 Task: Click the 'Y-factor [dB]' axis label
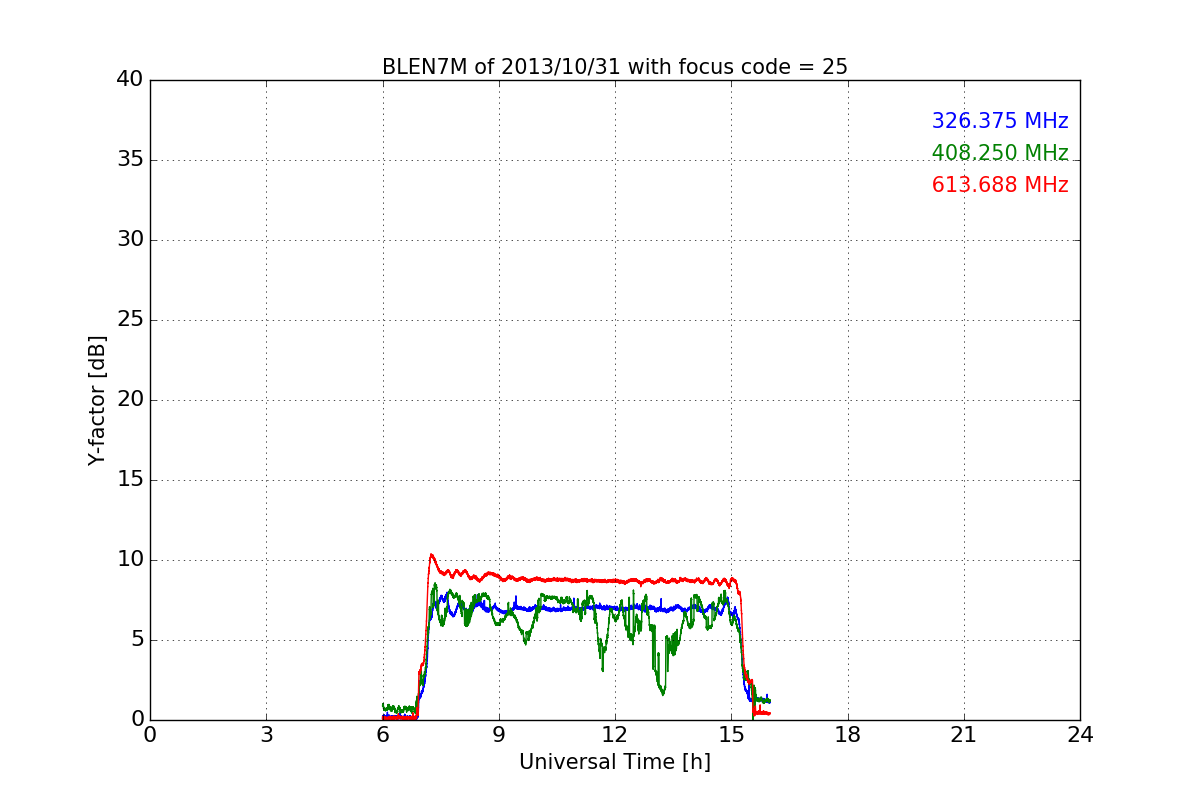97,400
